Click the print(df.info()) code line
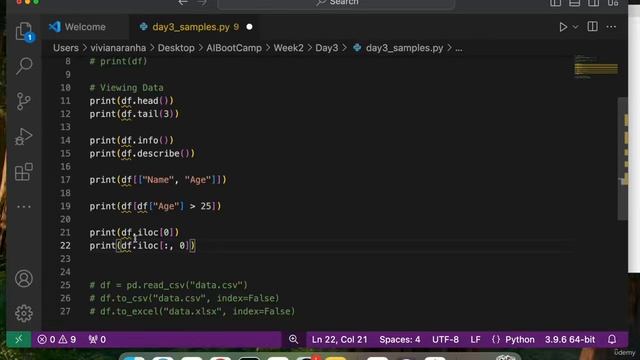Viewport: 640px width, 360px height. coord(131,140)
